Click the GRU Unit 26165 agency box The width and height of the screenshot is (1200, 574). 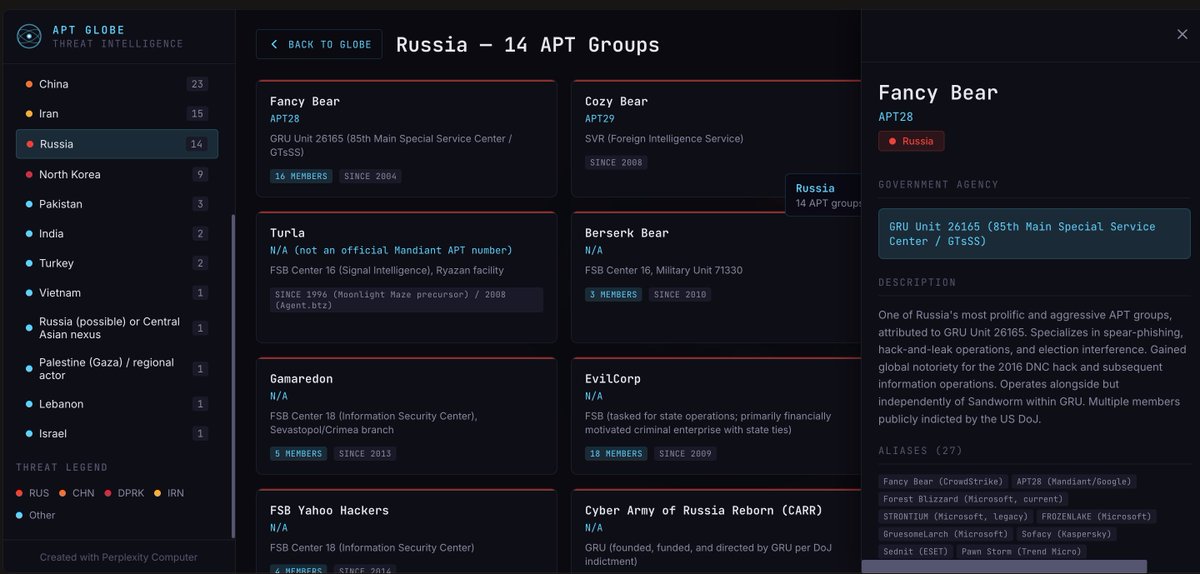[1034, 234]
